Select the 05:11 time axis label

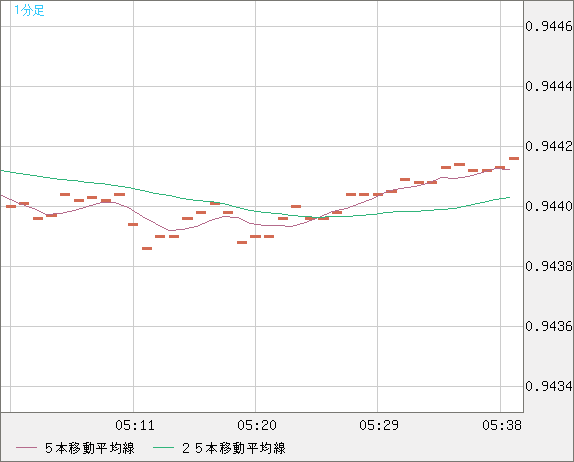pos(135,425)
